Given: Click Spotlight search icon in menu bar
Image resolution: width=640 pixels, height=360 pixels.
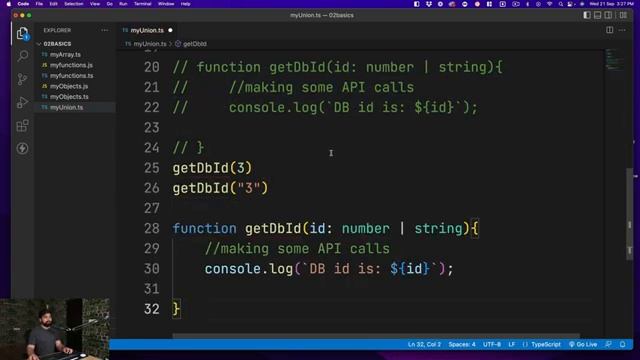Looking at the screenshot, I should pyautogui.click(x=560, y=4).
